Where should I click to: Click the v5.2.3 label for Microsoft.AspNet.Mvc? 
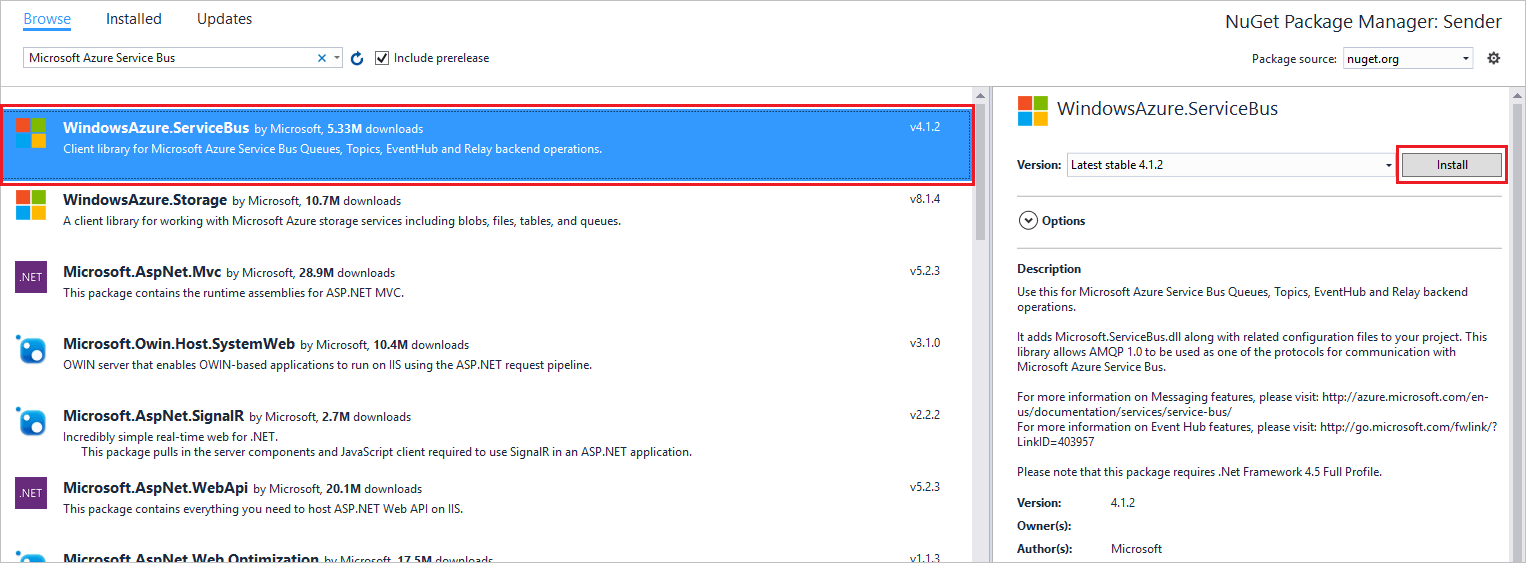[x=925, y=271]
